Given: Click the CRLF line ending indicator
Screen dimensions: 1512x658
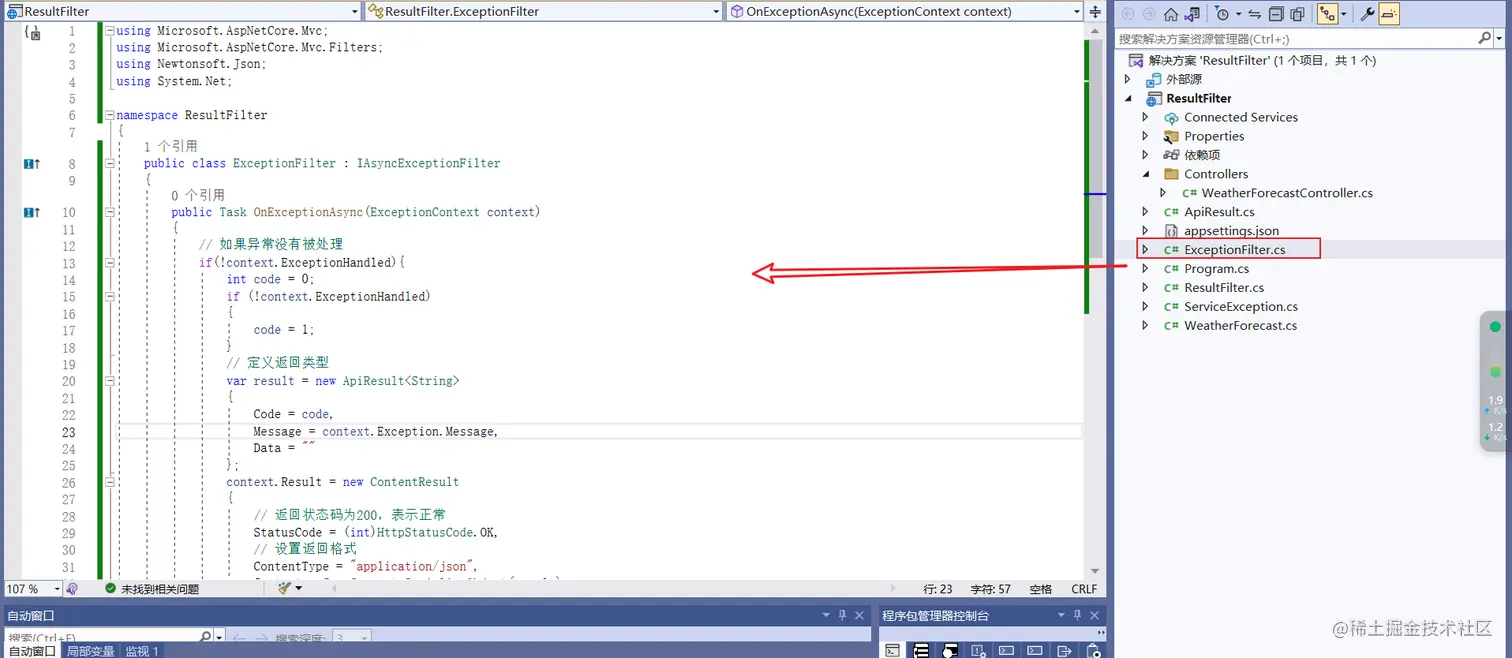Looking at the screenshot, I should 1084,590.
